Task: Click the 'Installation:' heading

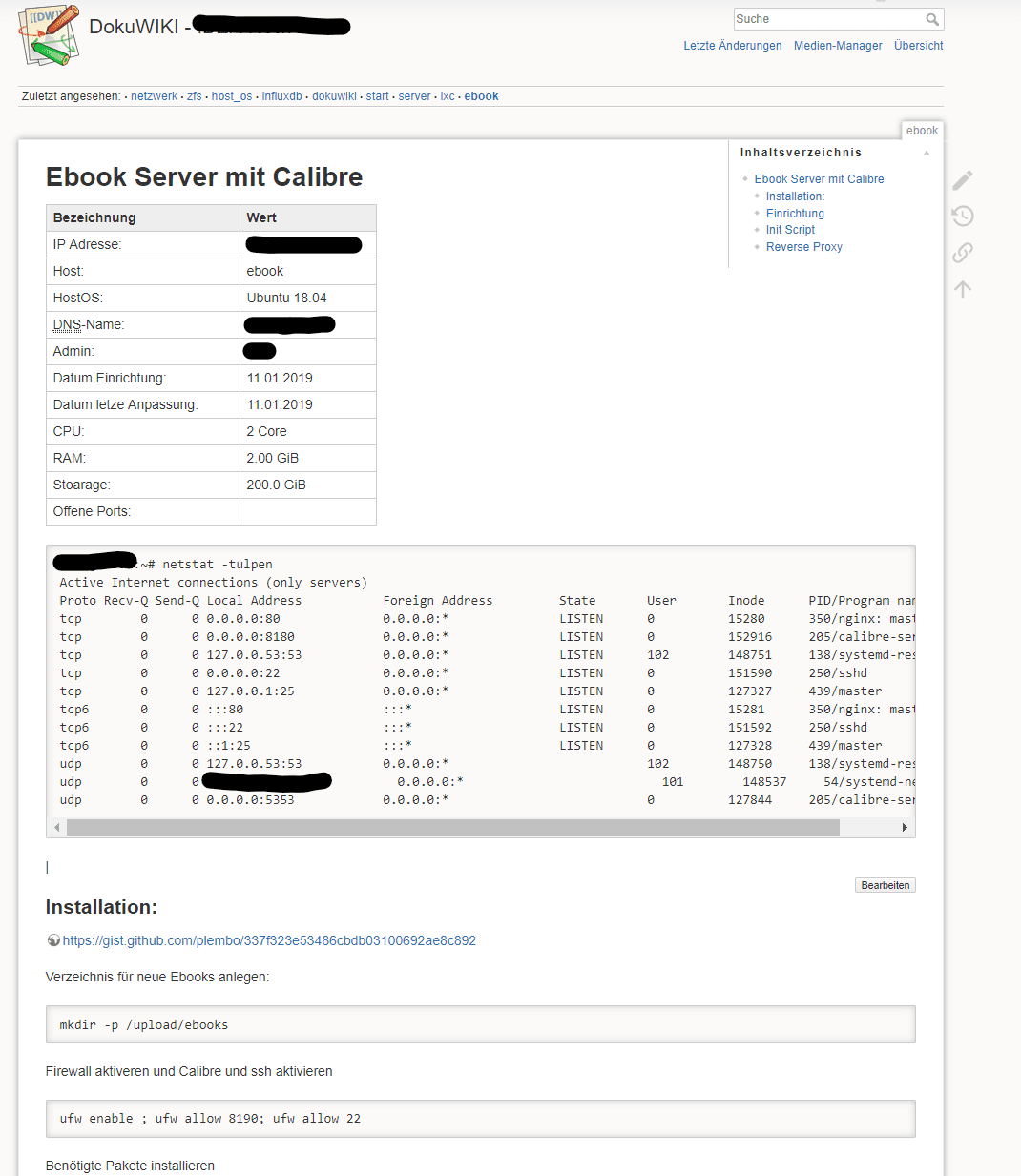Action: (101, 907)
